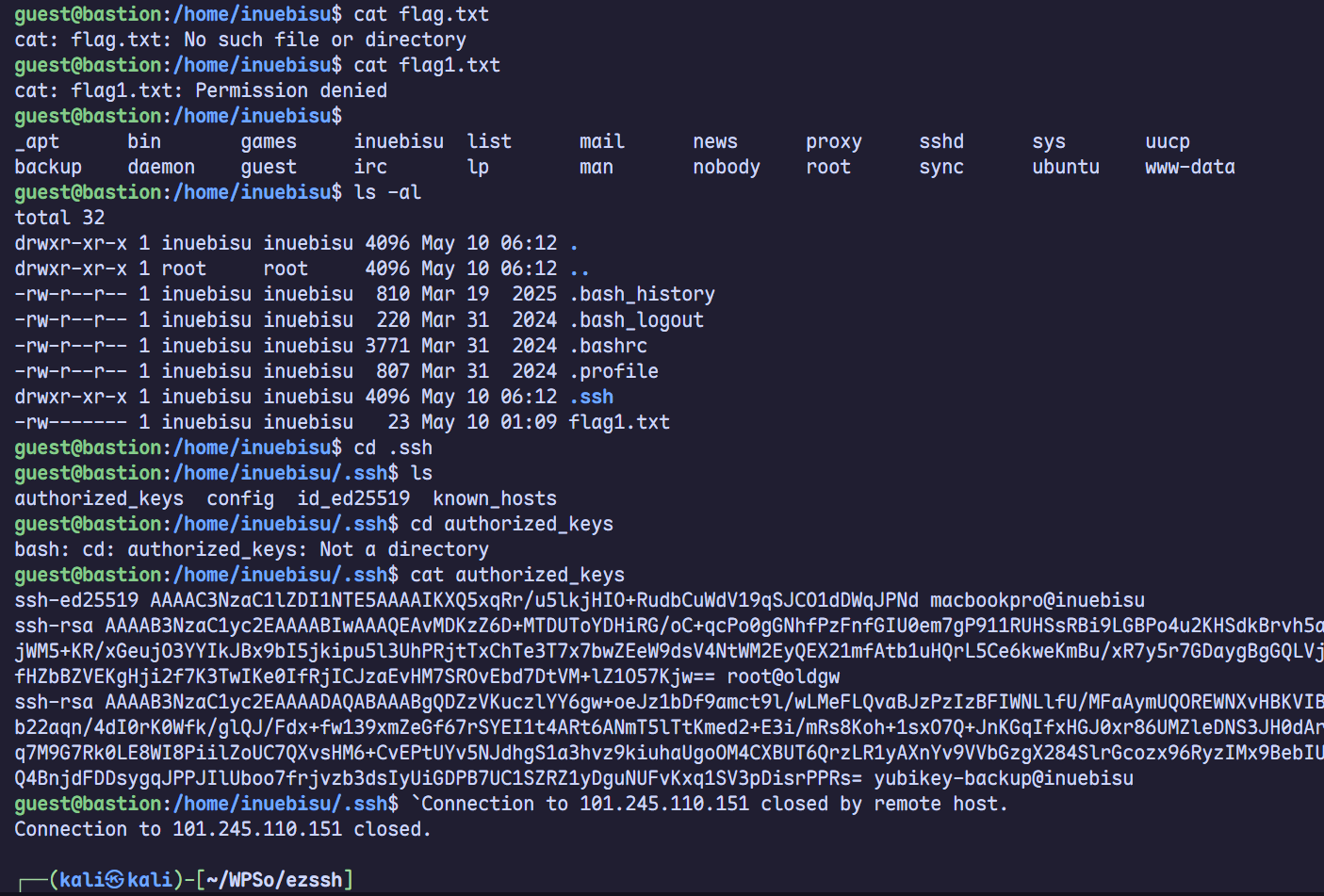Click the '.bash_history' file name
This screenshot has height=896, width=1324.
tap(642, 294)
